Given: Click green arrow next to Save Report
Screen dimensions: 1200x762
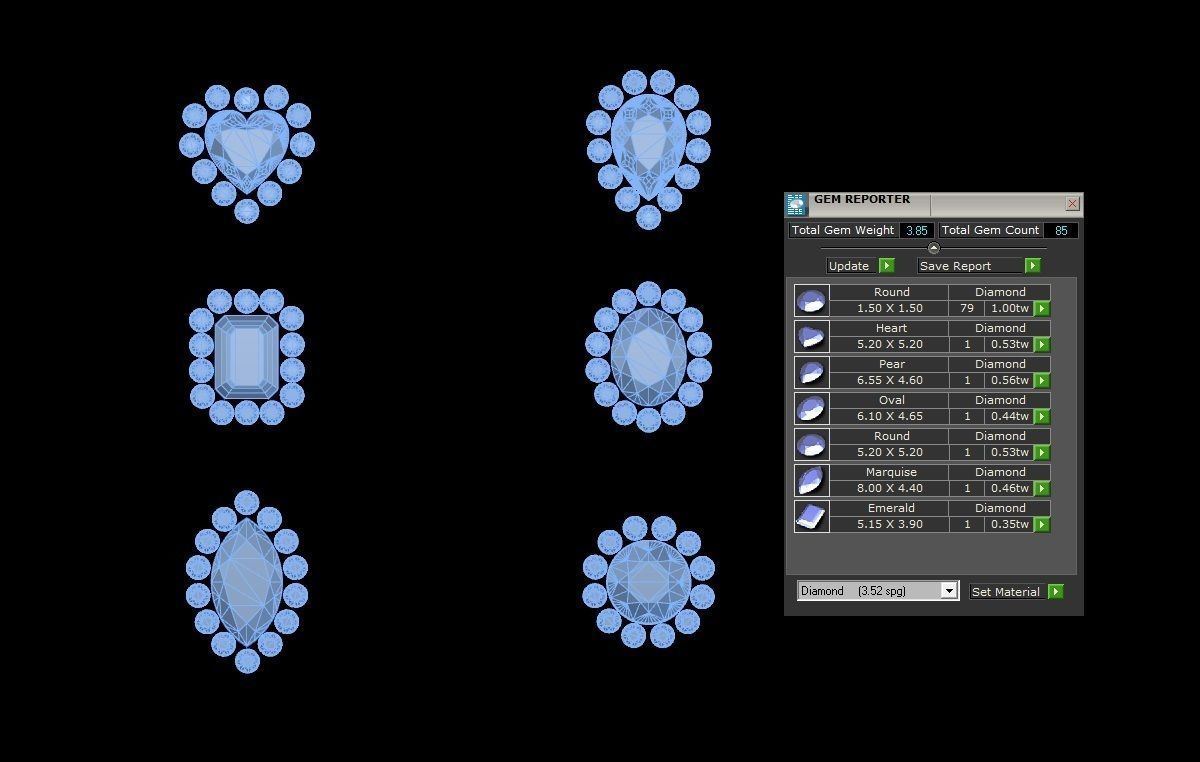Looking at the screenshot, I should pos(1032,265).
